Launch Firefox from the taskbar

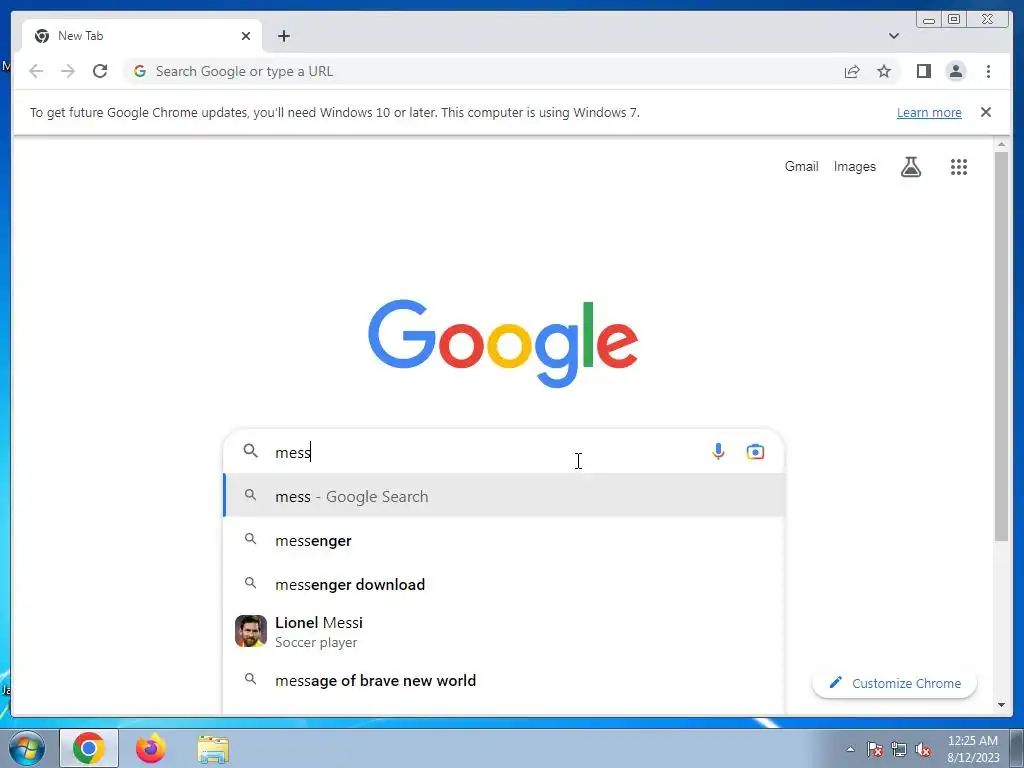(151, 748)
